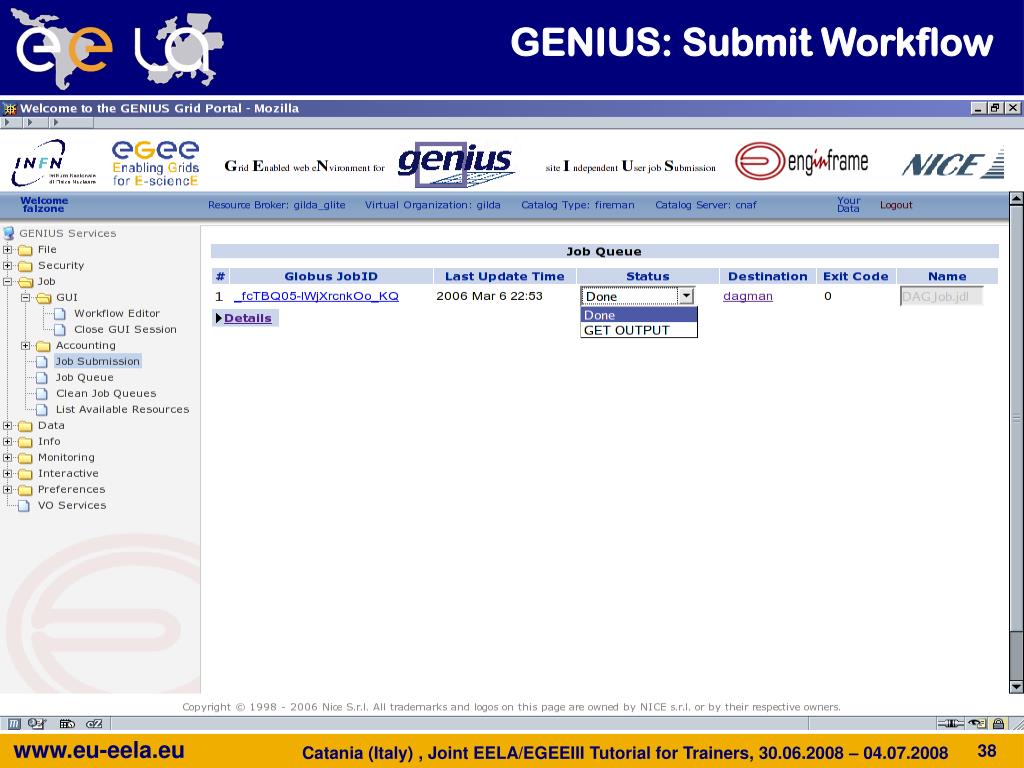The image size is (1024, 768).
Task: Expand the Details link
Action: (248, 318)
